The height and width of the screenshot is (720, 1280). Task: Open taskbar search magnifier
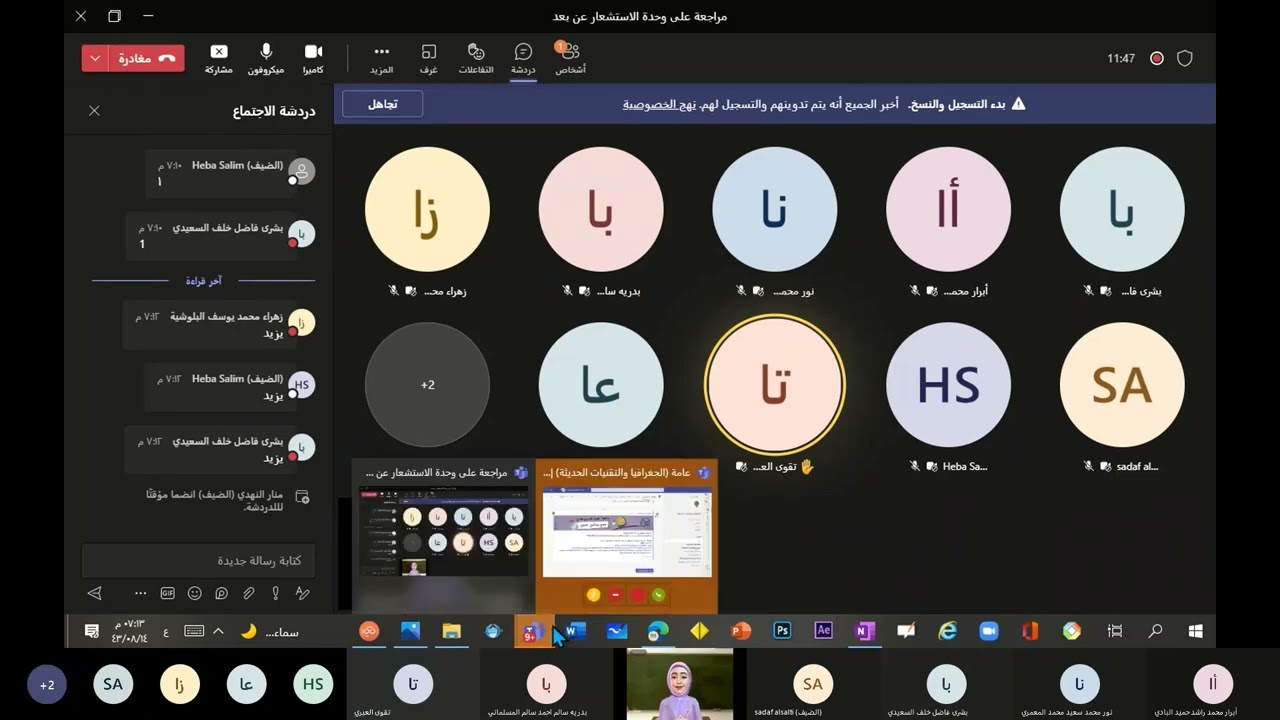[x=1155, y=631]
